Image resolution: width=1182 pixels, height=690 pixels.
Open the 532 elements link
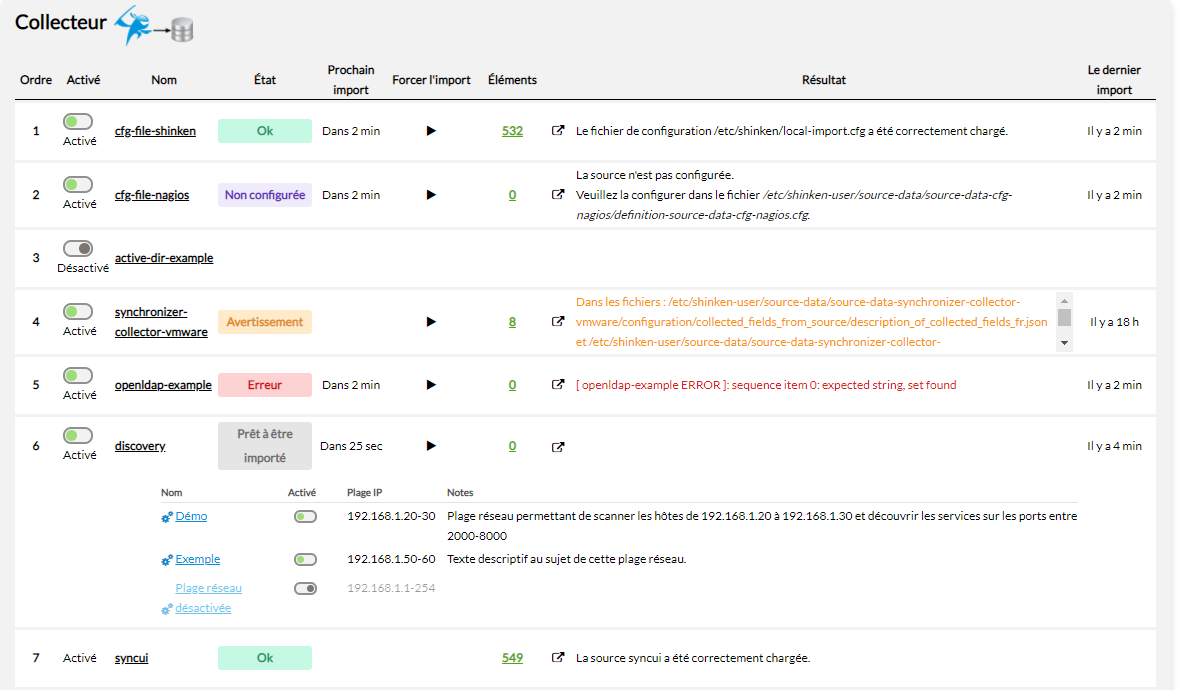click(x=512, y=131)
